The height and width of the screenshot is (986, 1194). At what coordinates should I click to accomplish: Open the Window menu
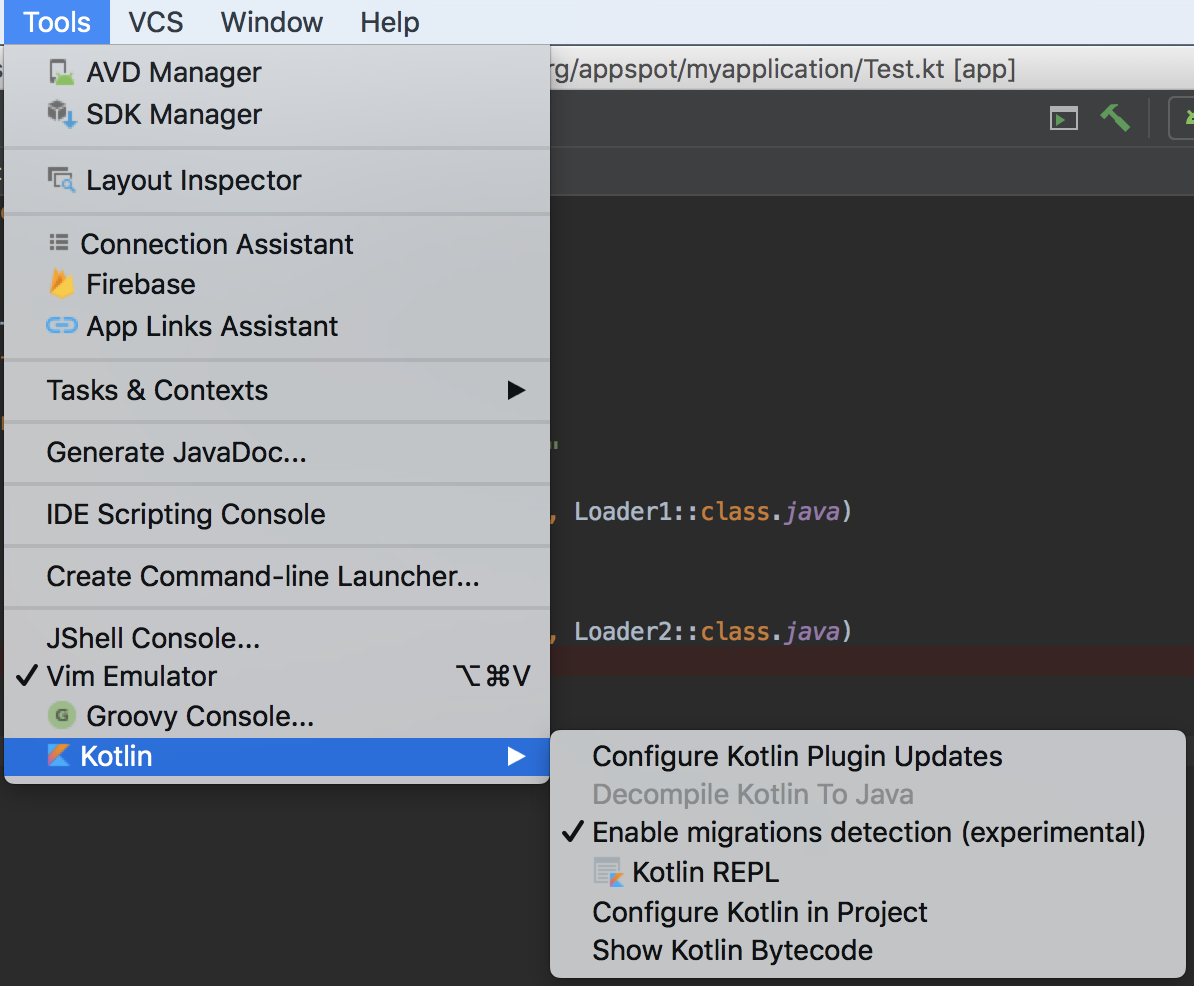pyautogui.click(x=272, y=22)
